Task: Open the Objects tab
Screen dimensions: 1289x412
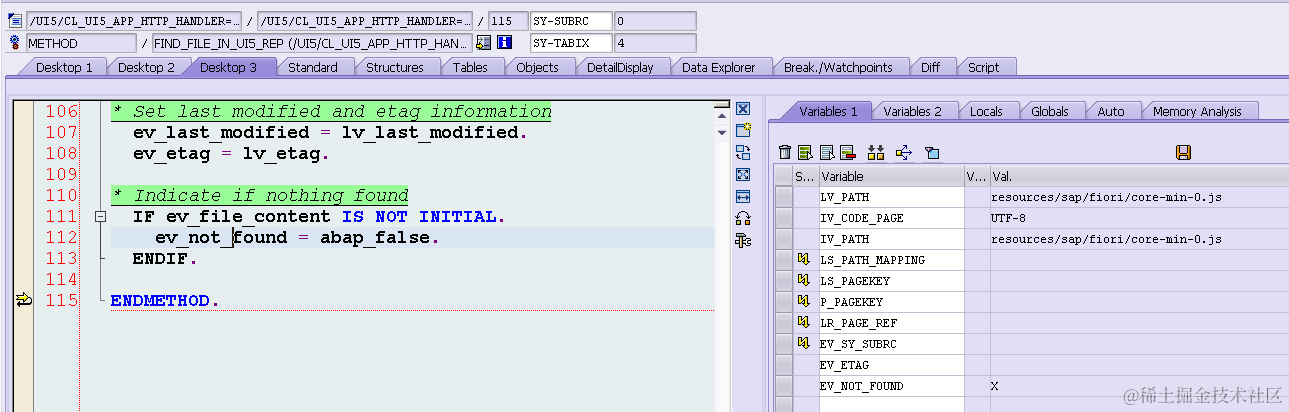Action: [x=537, y=67]
